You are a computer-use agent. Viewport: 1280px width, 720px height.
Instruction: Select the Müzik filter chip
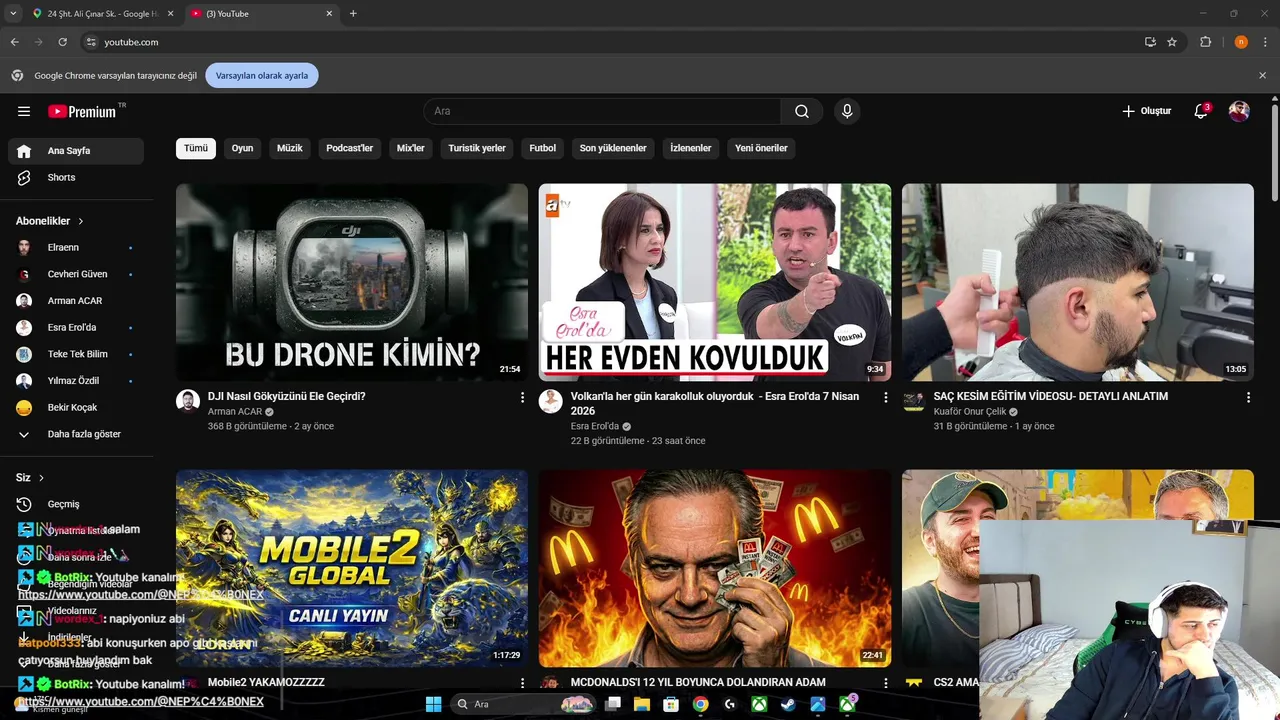[x=289, y=148]
